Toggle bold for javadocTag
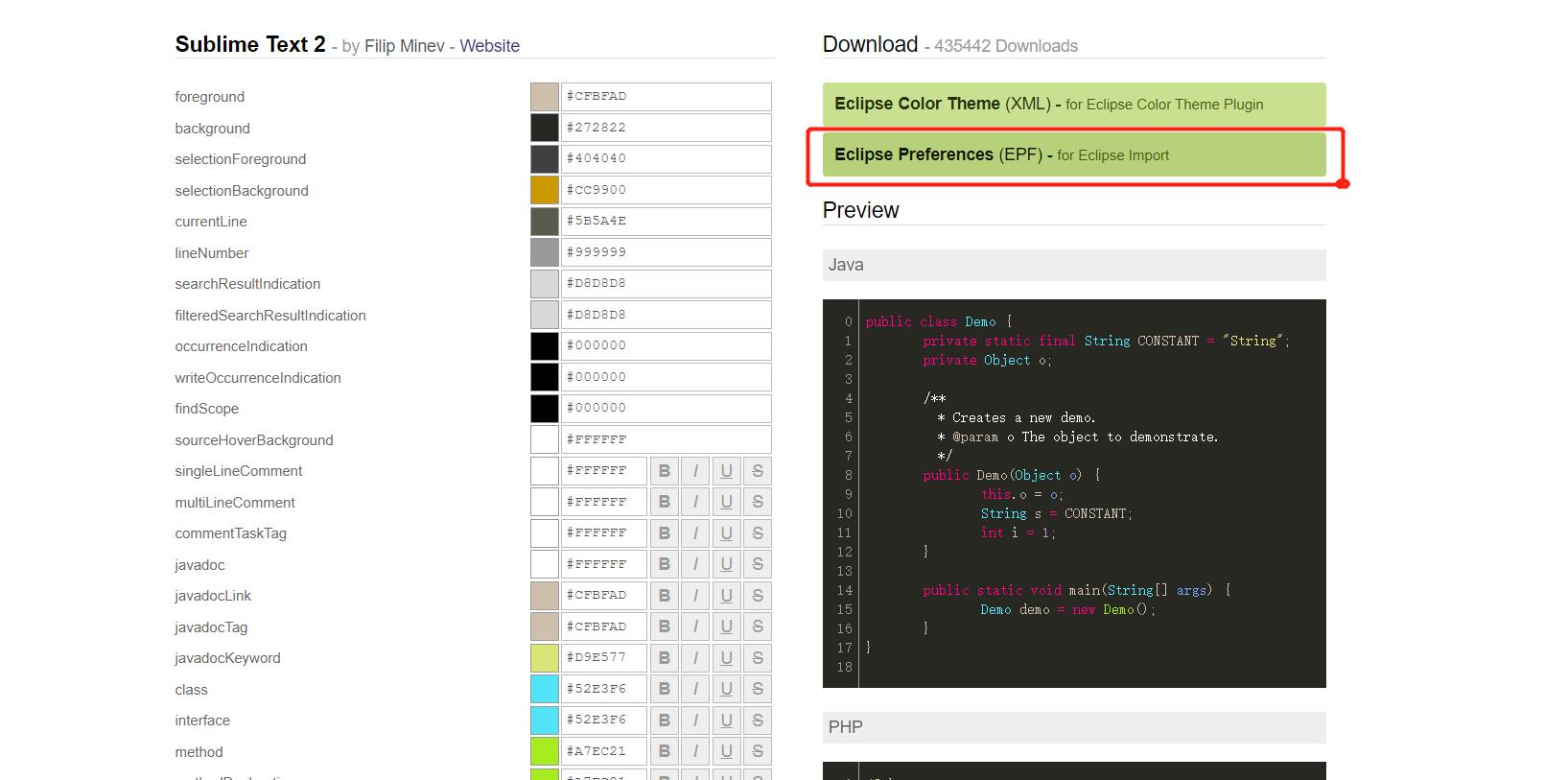This screenshot has width=1568, height=780. pos(664,626)
